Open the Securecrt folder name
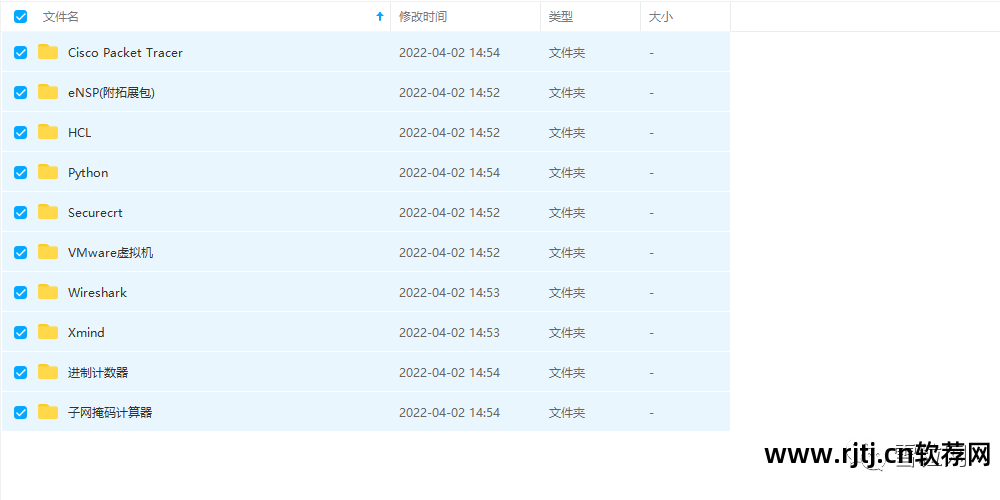Image resolution: width=1000 pixels, height=500 pixels. 95,213
